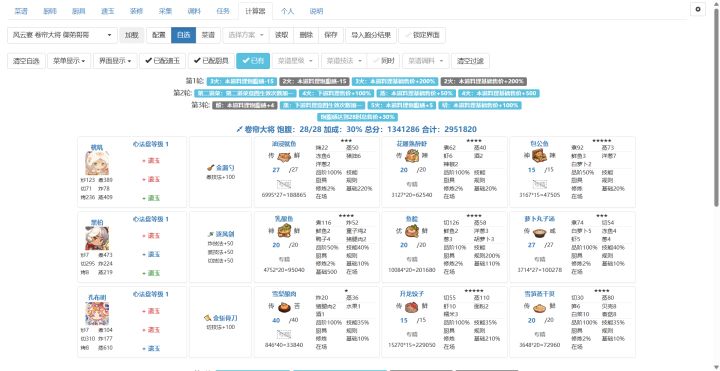The width and height of the screenshot is (720, 371).
Task: Click the 清空过滤 button
Action: click(x=471, y=61)
